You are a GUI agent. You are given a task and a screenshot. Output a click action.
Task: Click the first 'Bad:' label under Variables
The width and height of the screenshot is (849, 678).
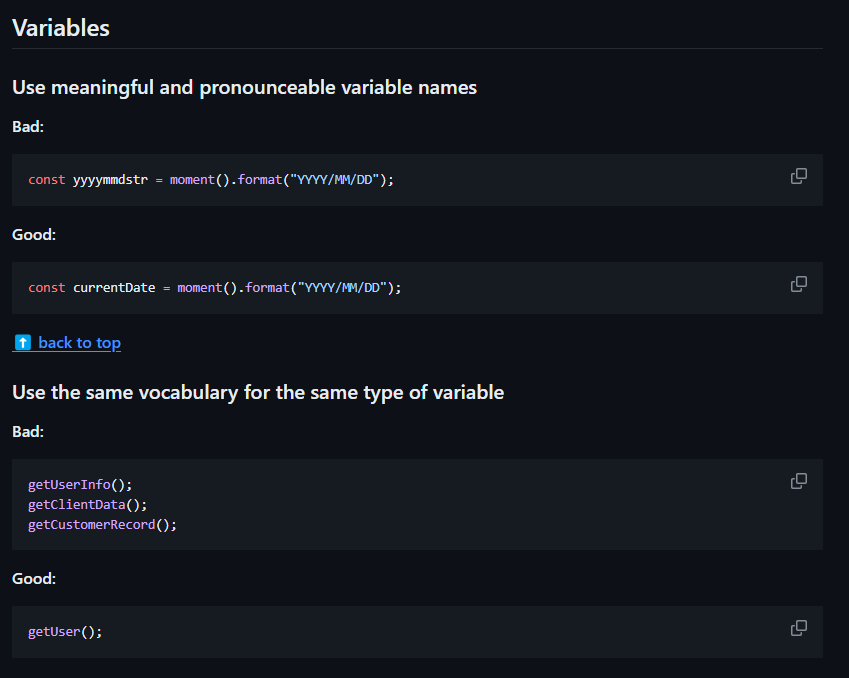coord(28,127)
